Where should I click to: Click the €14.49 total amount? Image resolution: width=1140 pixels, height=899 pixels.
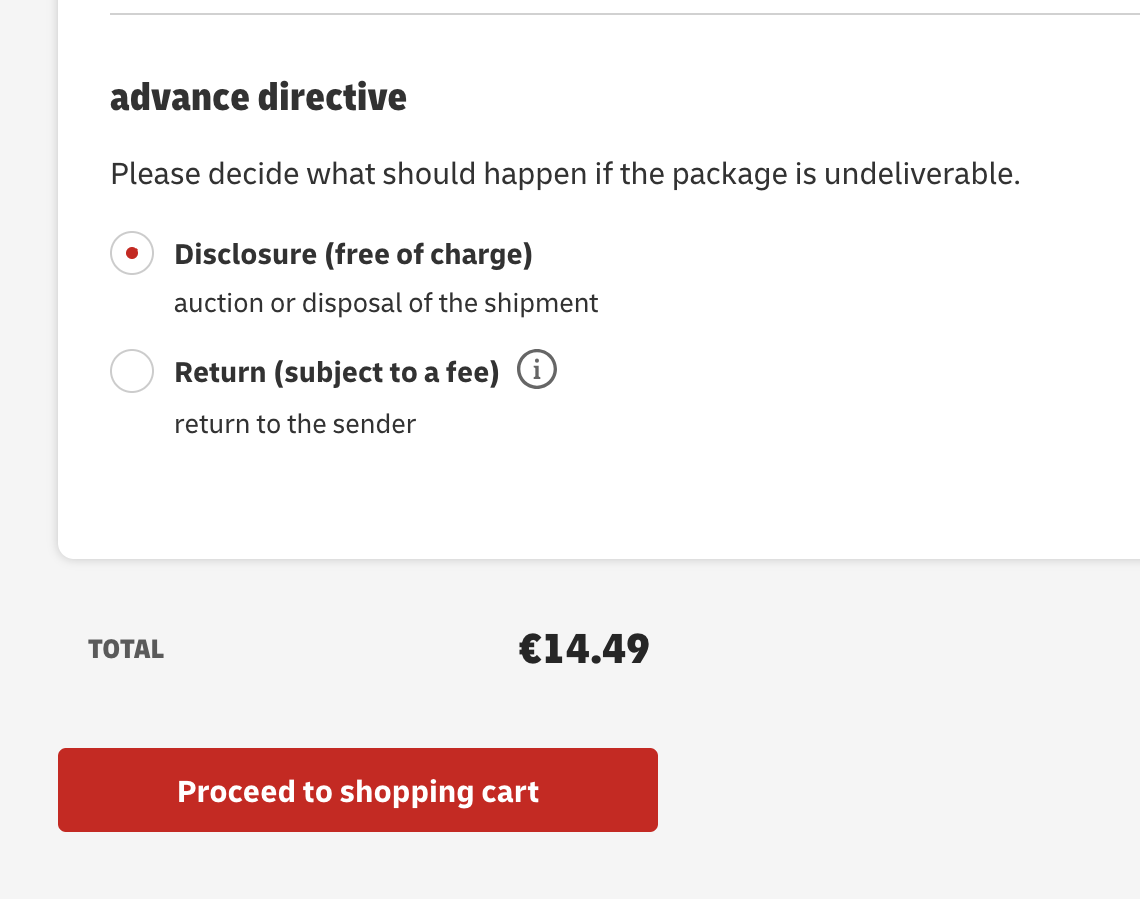coord(584,649)
